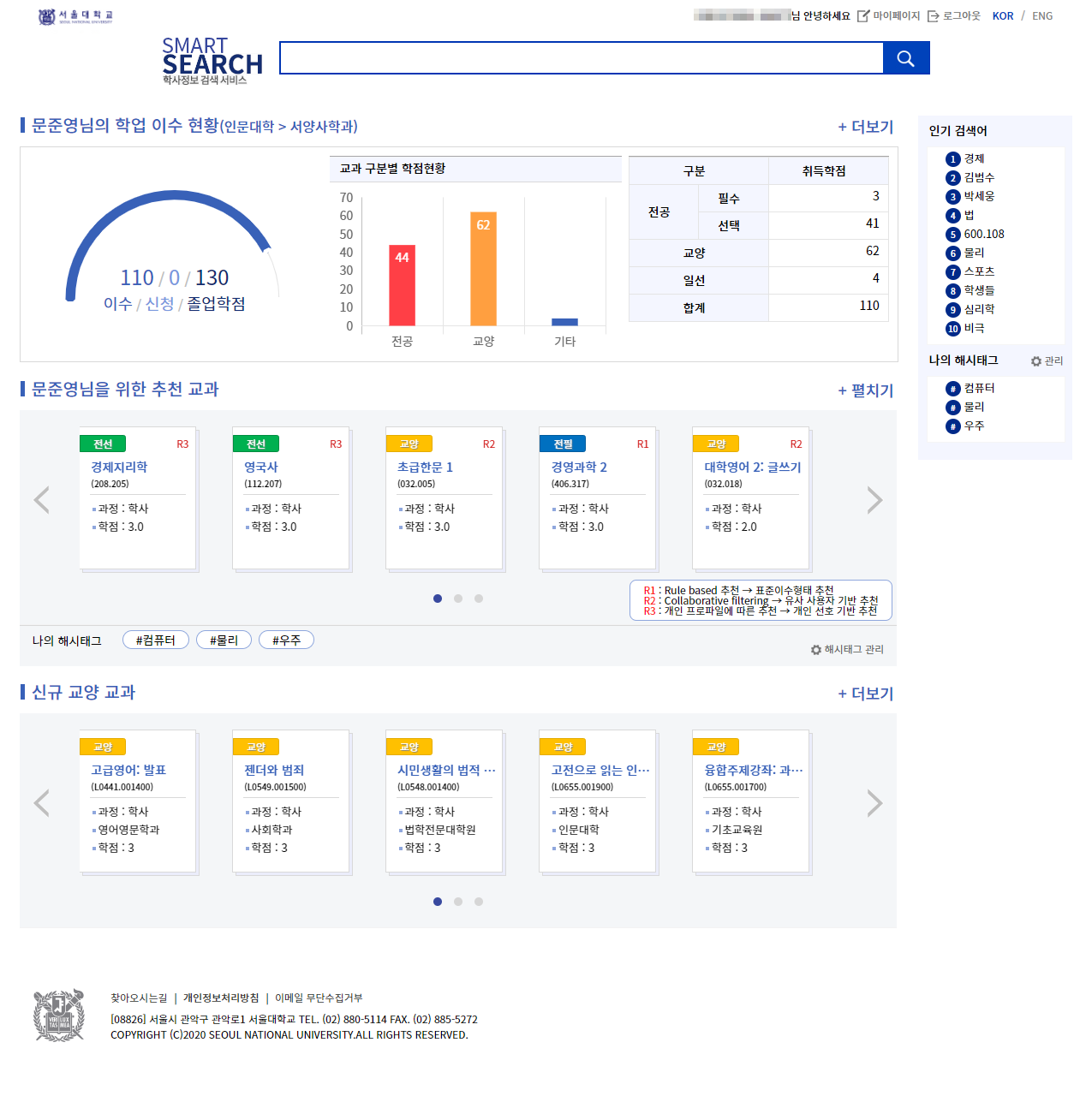This screenshot has width=1092, height=1102.
Task: Go to previous recommended courses with left arrow
Action: [41, 500]
